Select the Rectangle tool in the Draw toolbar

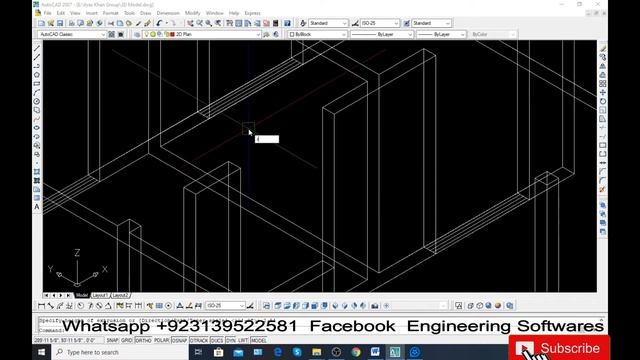(37, 84)
